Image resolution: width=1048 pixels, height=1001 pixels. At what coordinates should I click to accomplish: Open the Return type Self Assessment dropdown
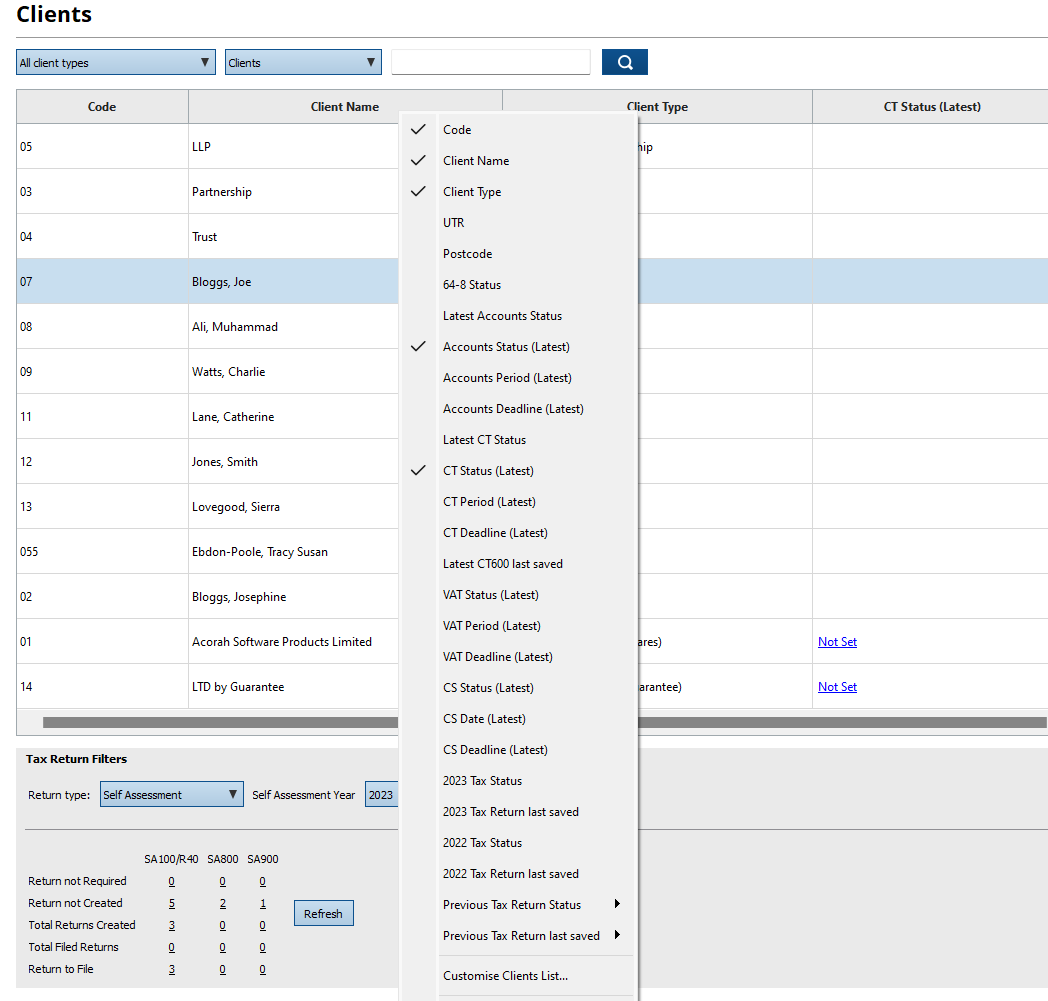[171, 795]
